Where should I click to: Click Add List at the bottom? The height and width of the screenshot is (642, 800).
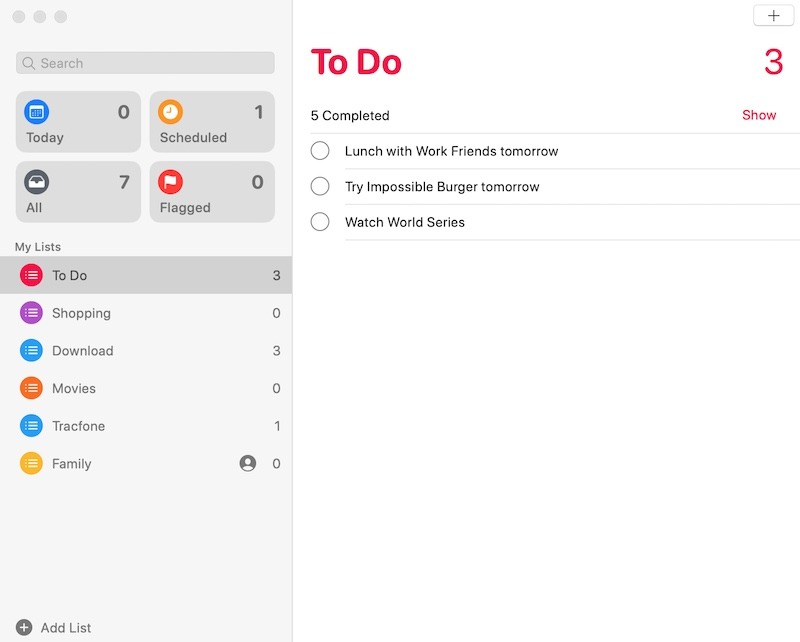coord(55,627)
